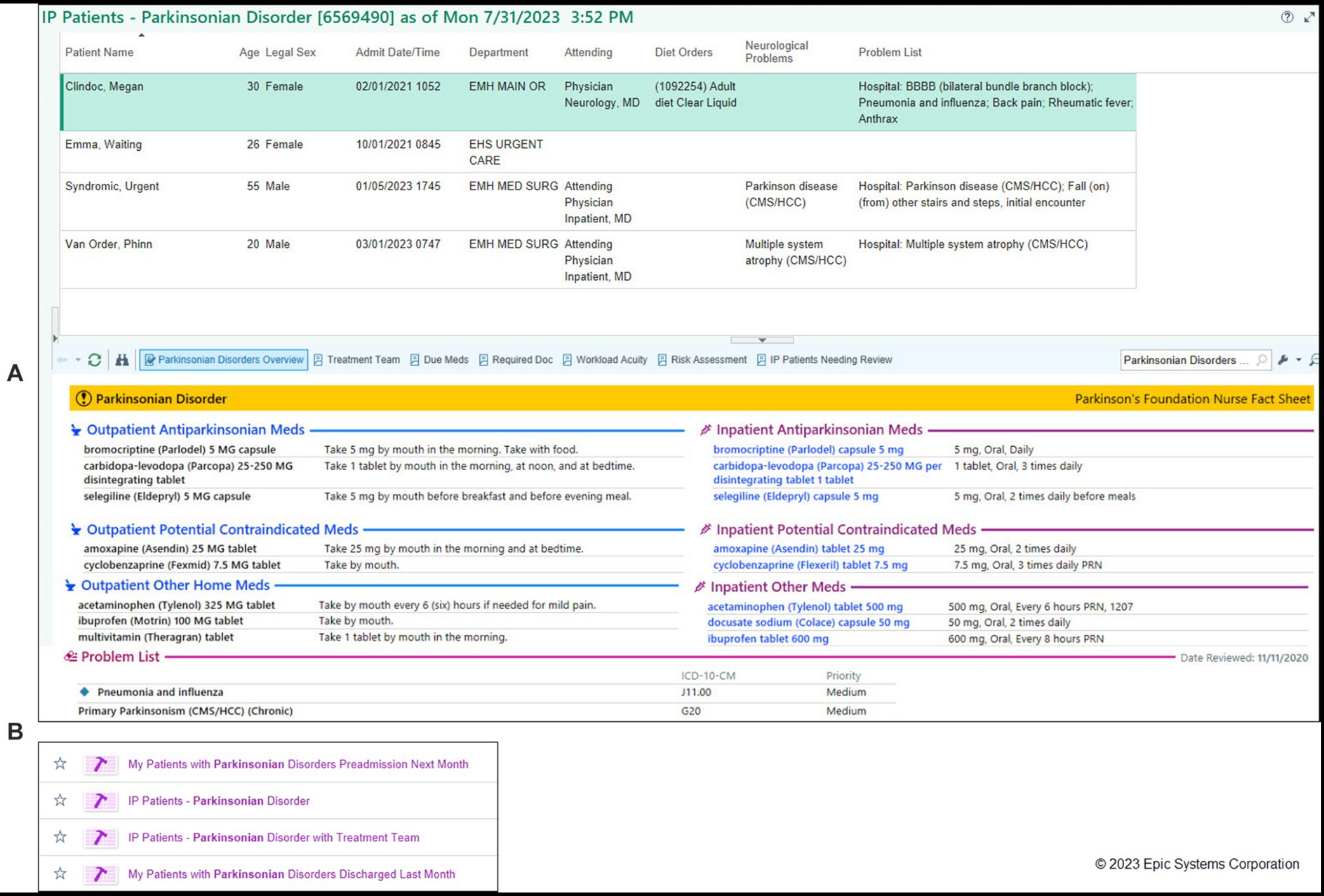
Task: Select patient row Clindoc, Megan
Action: pyautogui.click(x=598, y=102)
